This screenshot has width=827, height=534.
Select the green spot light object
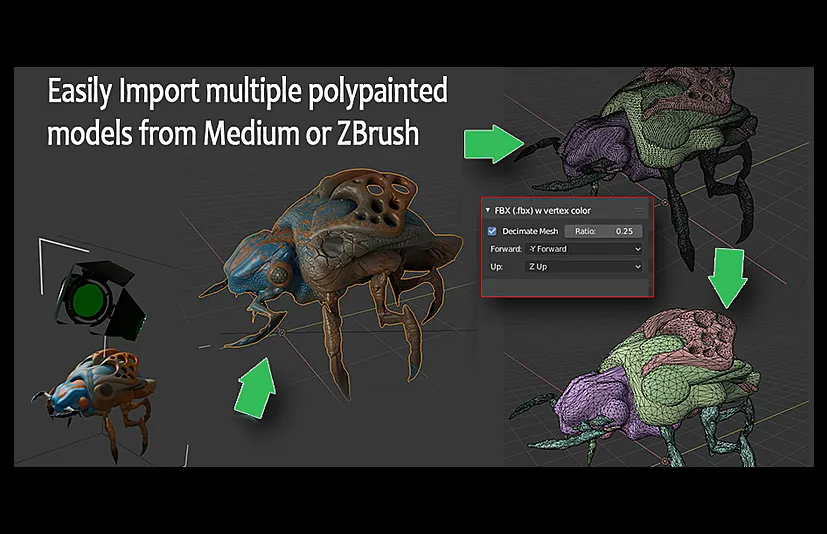(100, 301)
